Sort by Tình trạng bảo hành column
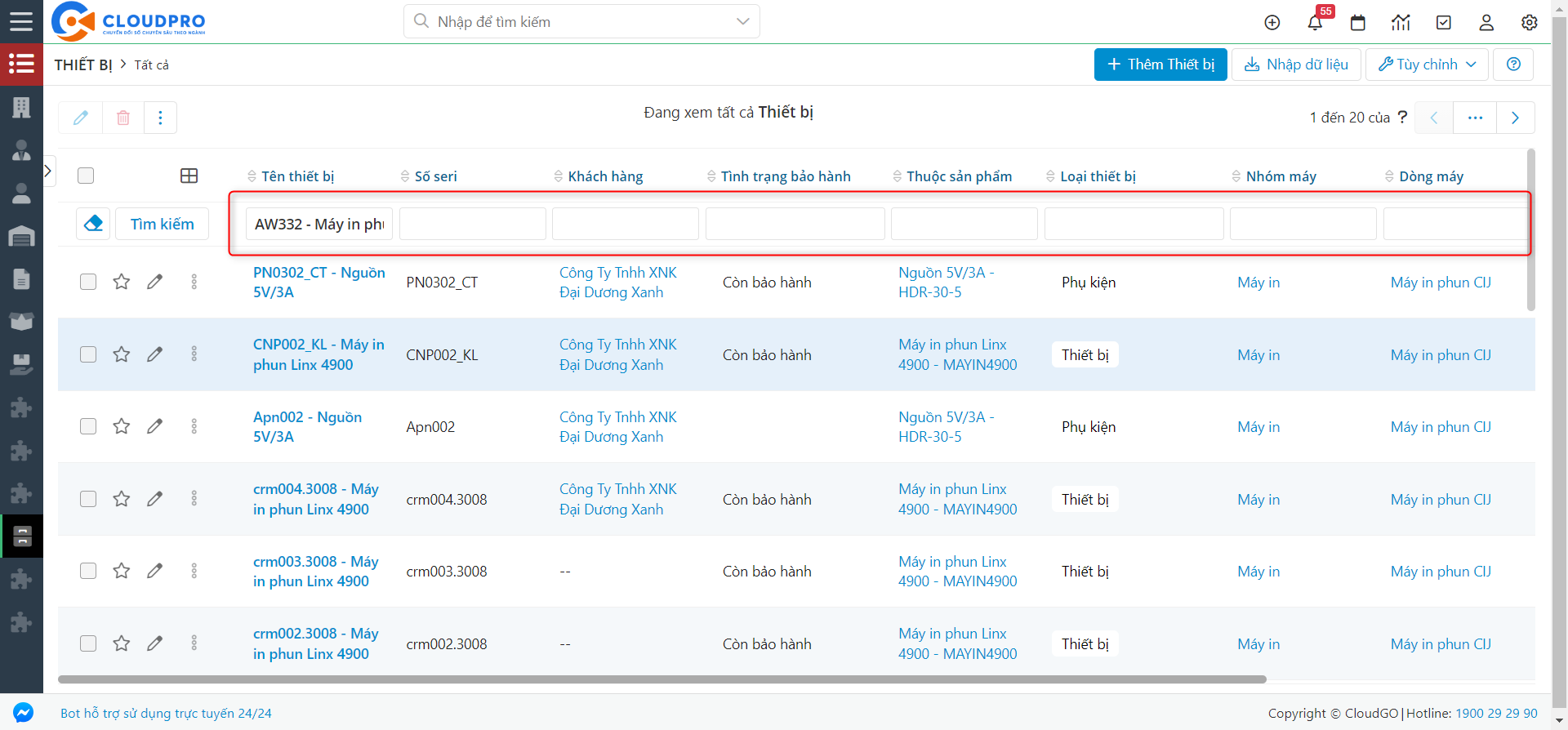This screenshot has height=730, width=1568. click(x=779, y=176)
